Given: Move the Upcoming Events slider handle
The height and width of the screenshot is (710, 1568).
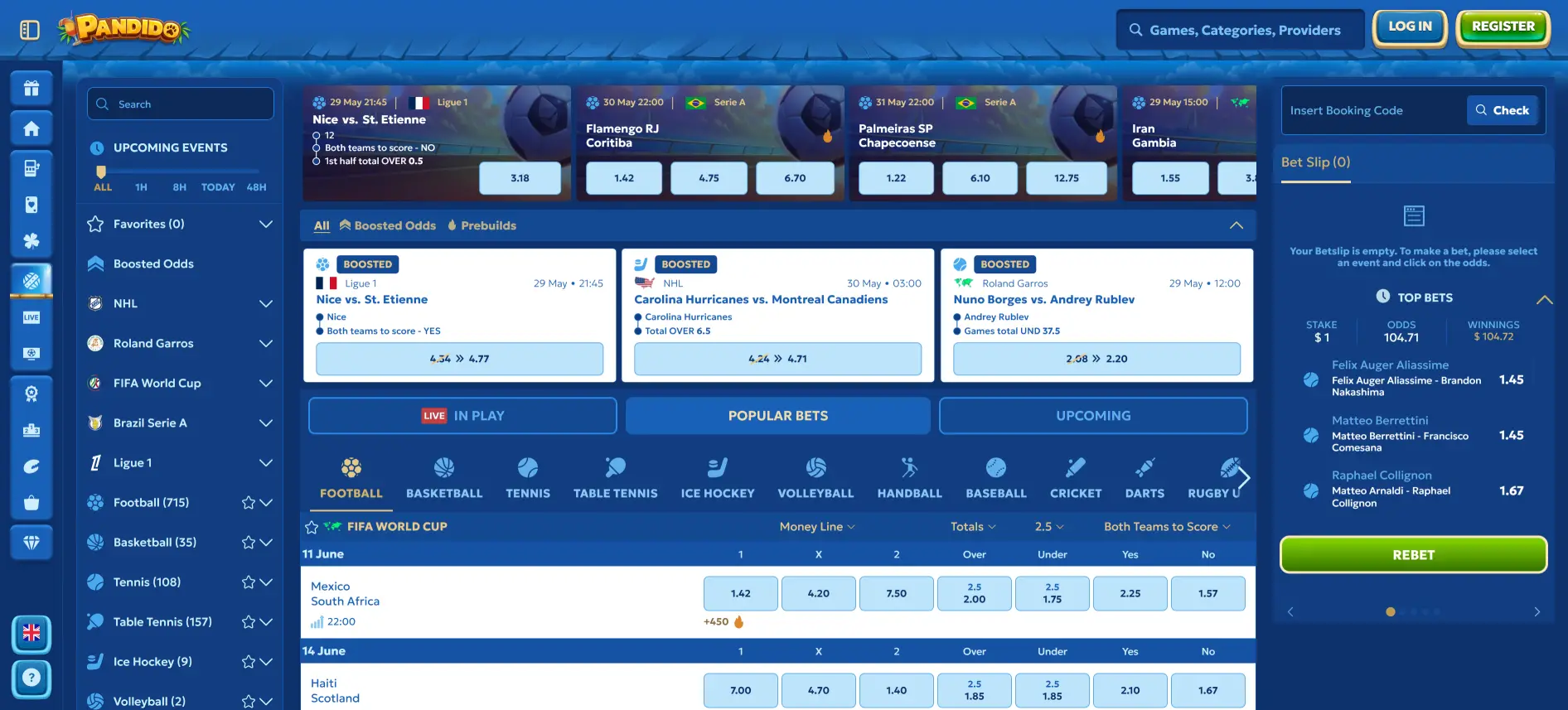Looking at the screenshot, I should click(101, 171).
